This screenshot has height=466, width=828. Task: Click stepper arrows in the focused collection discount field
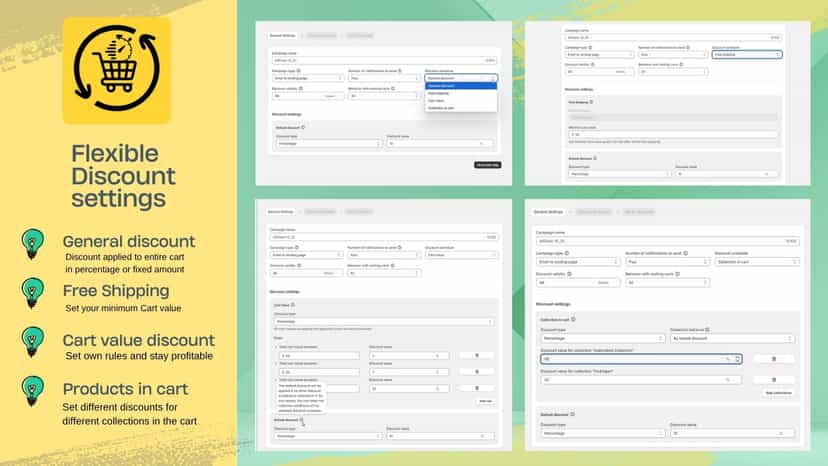(737, 359)
